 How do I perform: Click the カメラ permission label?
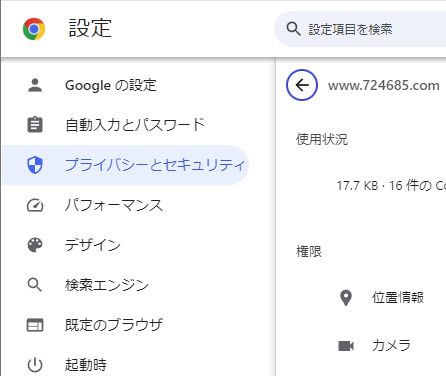pyautogui.click(x=391, y=345)
